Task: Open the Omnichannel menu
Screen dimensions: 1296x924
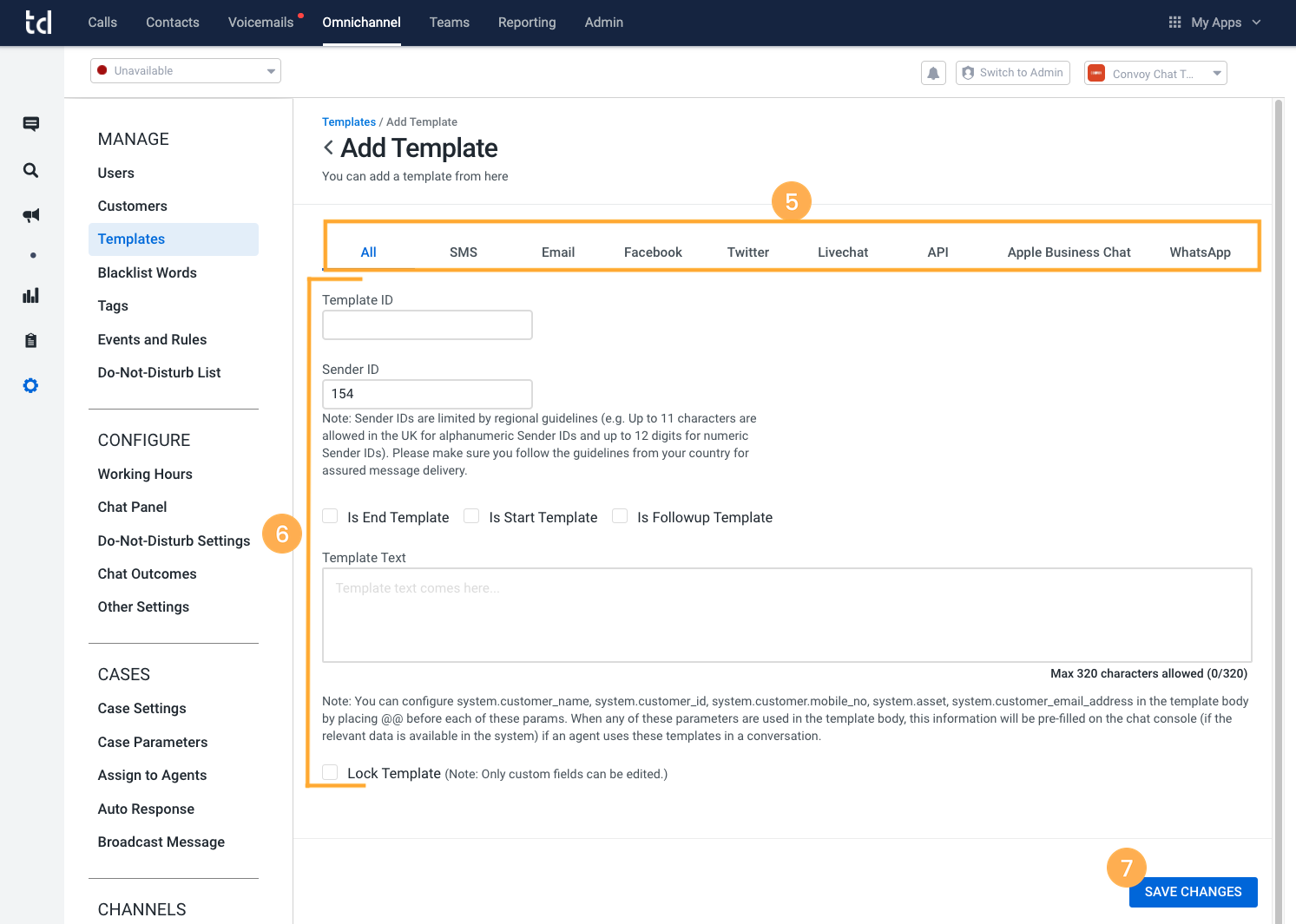Action: click(361, 23)
